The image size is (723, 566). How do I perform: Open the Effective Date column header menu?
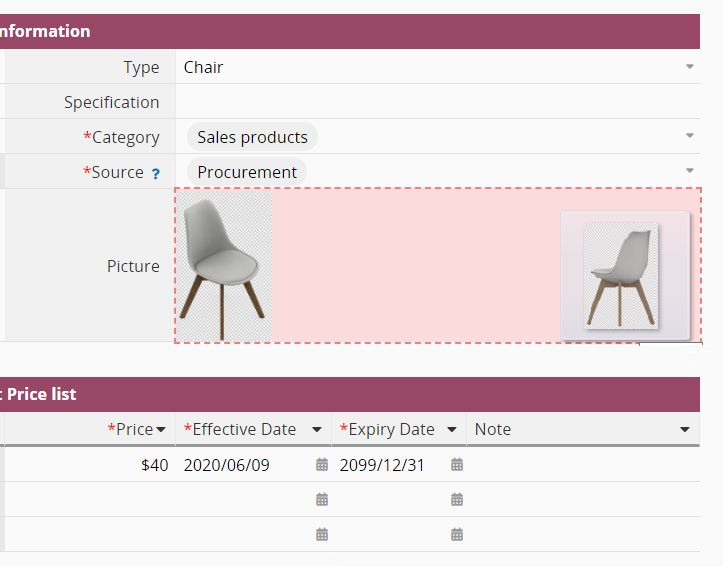click(317, 430)
